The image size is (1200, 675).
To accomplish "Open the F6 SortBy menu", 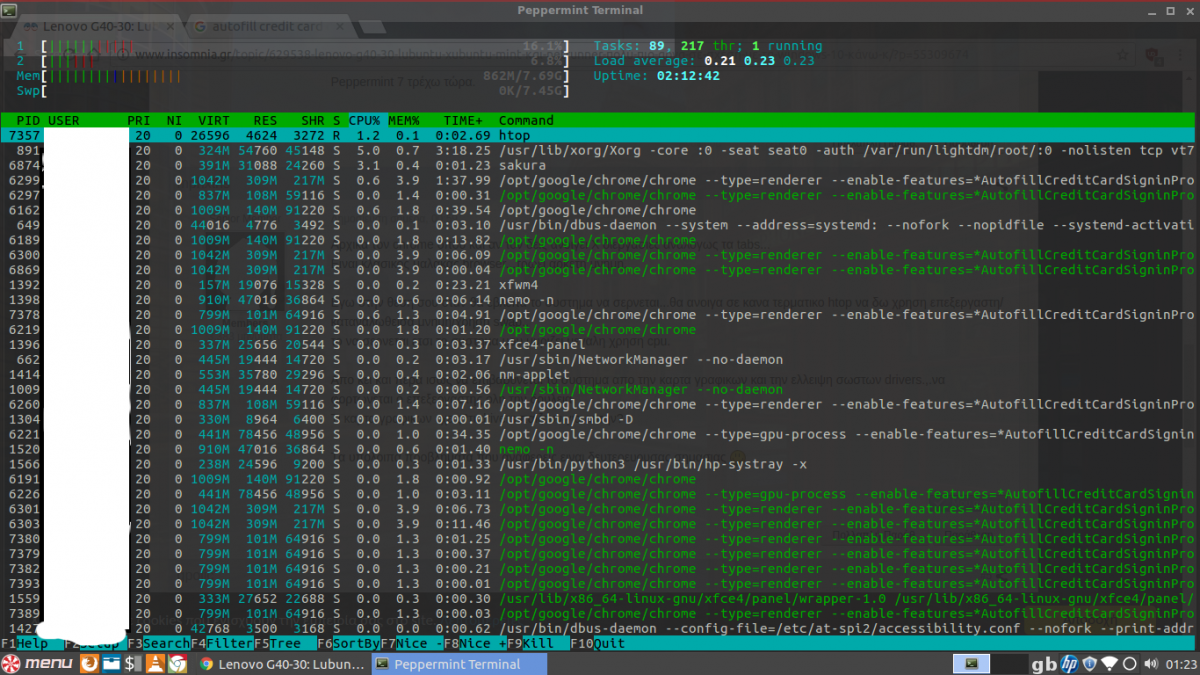I will 347,643.
